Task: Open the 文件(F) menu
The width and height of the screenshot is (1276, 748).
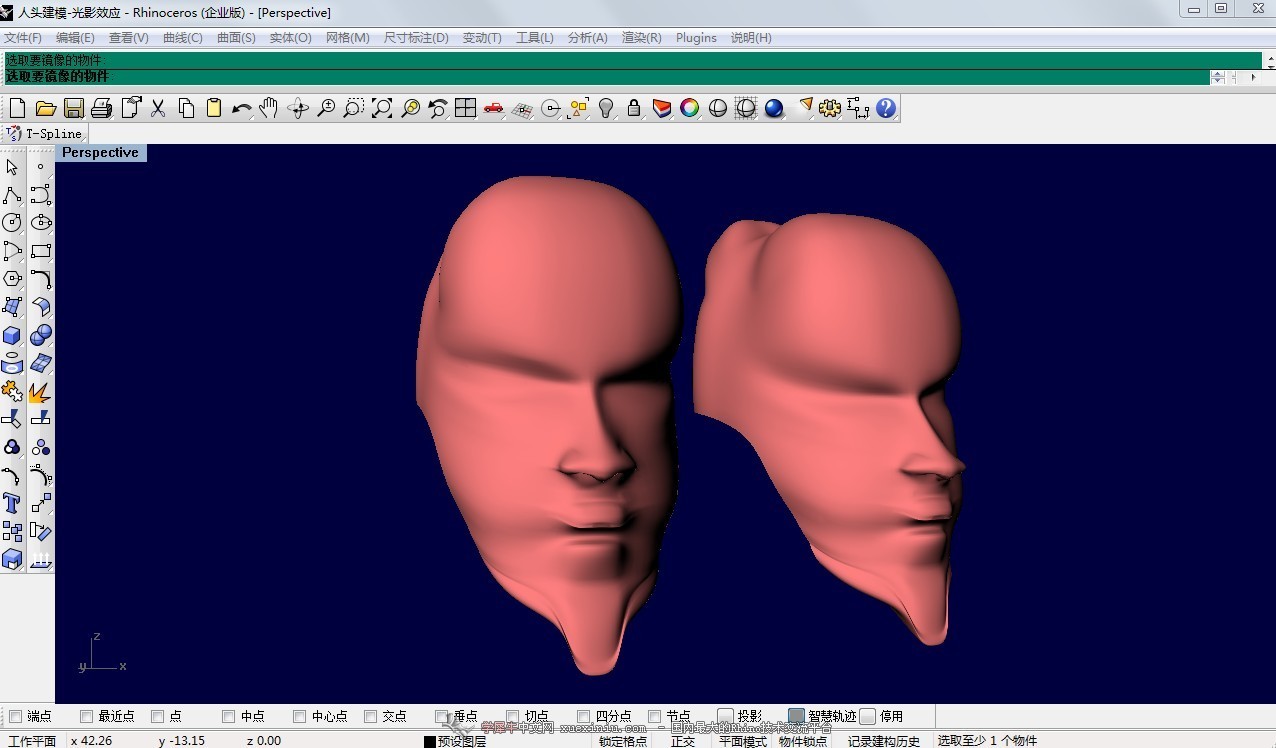Action: [23, 38]
